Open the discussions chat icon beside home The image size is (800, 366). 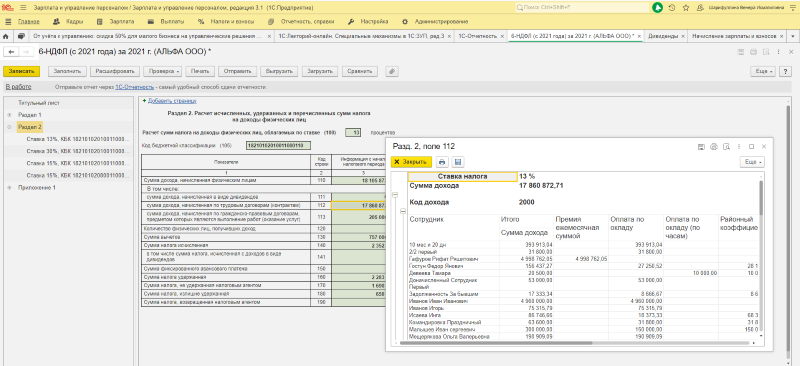tap(21, 37)
